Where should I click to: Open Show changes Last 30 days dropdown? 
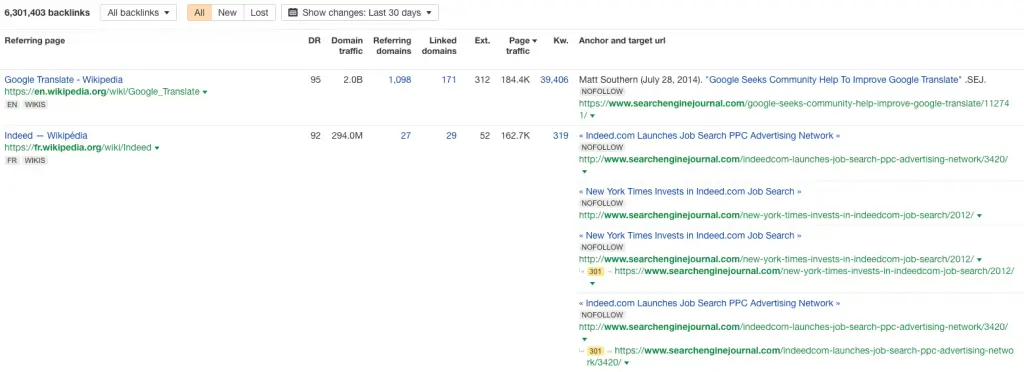pyautogui.click(x=360, y=12)
